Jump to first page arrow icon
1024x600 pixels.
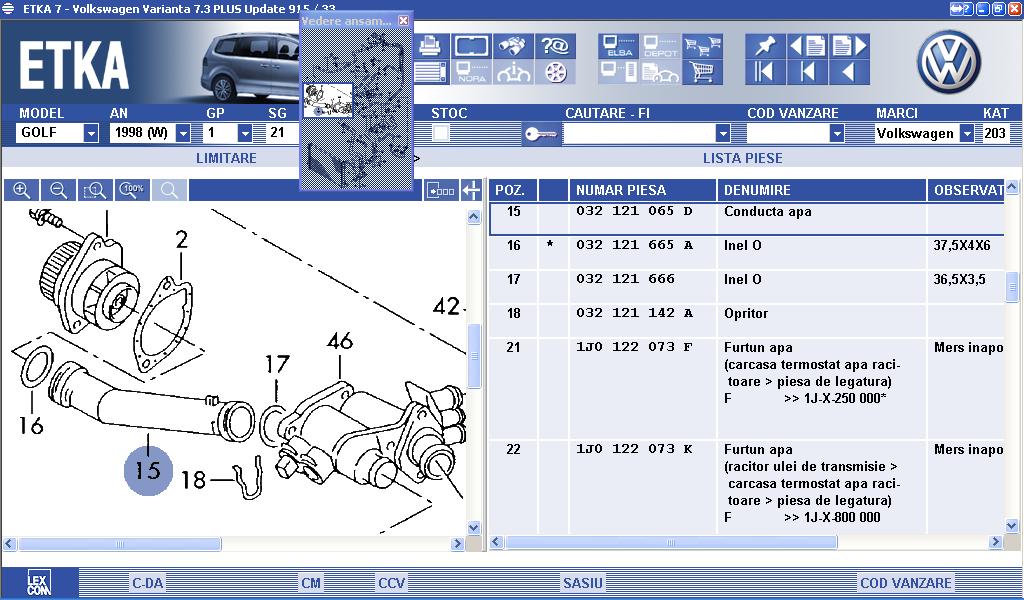click(x=765, y=72)
